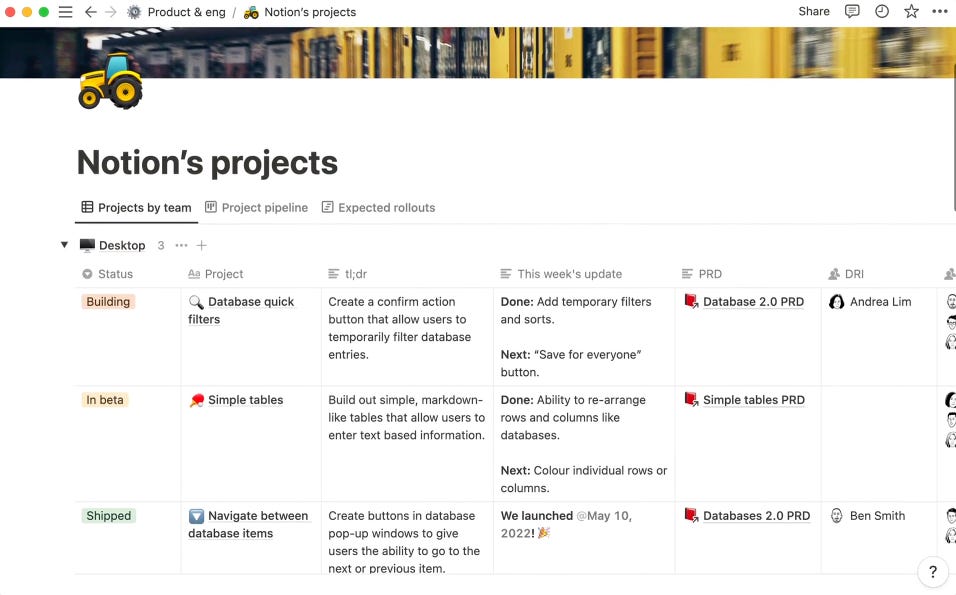The height and width of the screenshot is (595, 956).
Task: Click magnifier icon of Database quick filters
Action: coord(196,302)
